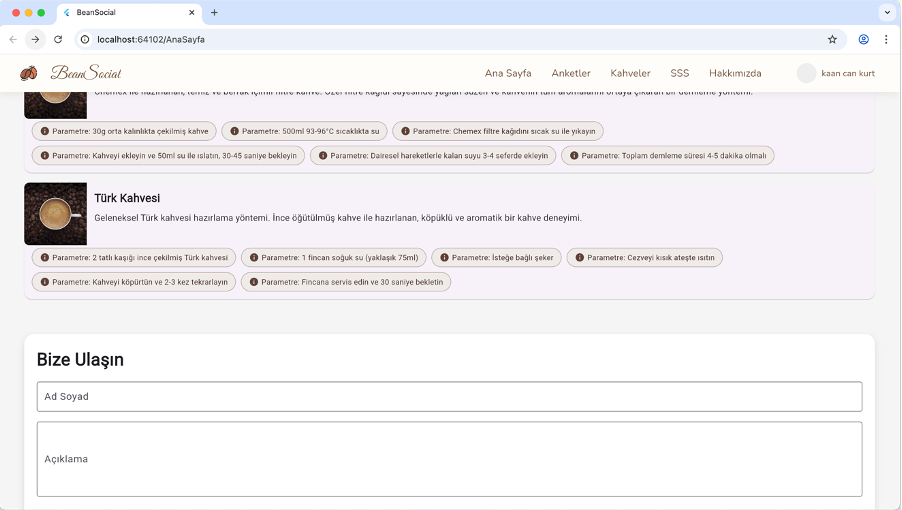
Task: Click the kaan can kurt username
Action: [x=848, y=73]
